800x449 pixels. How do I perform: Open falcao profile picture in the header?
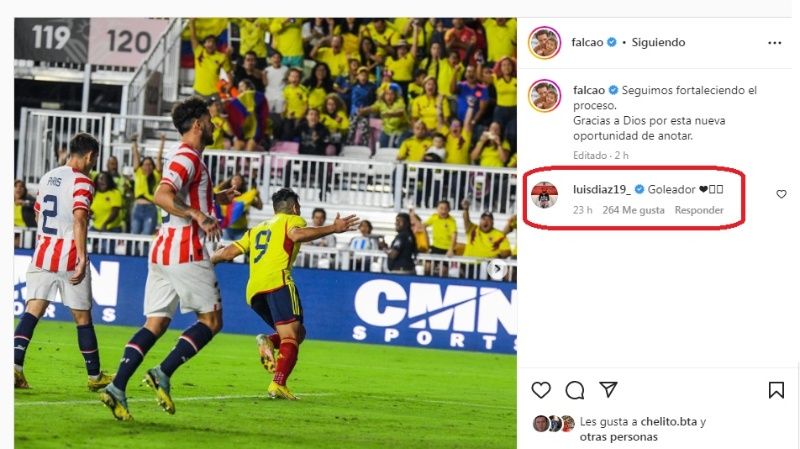coord(544,43)
